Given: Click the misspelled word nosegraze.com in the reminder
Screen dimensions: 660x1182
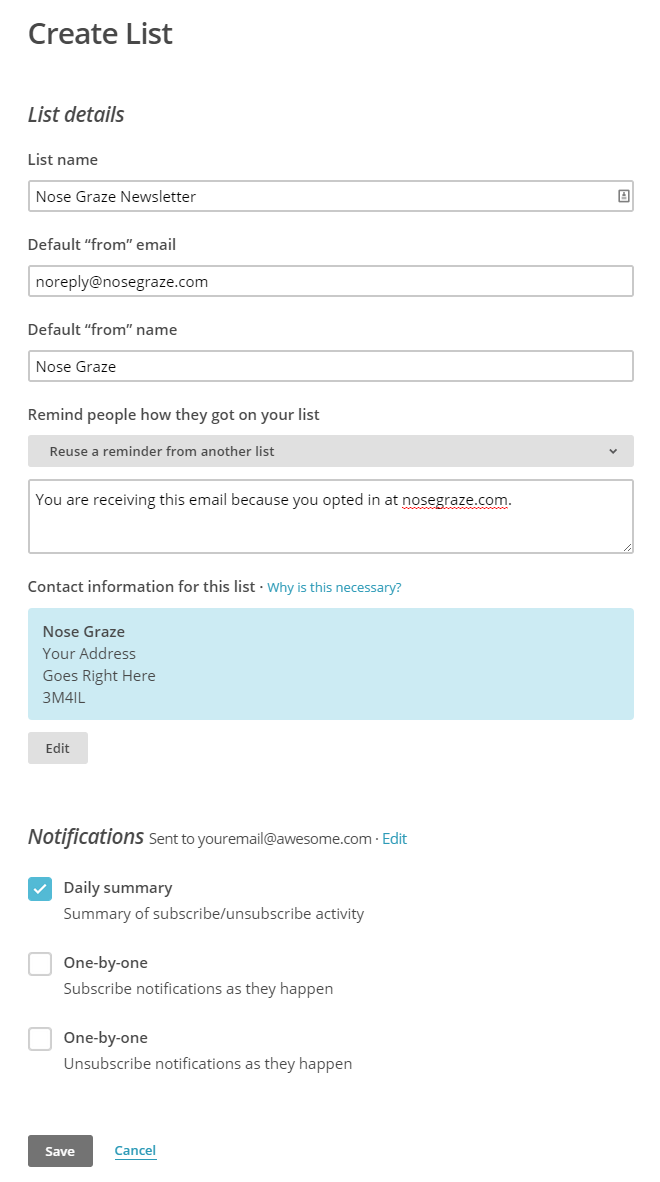Looking at the screenshot, I should (455, 500).
